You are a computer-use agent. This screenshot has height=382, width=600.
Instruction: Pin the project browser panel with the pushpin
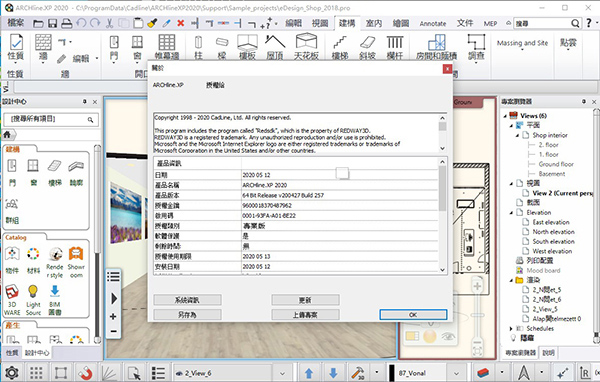[x=584, y=102]
